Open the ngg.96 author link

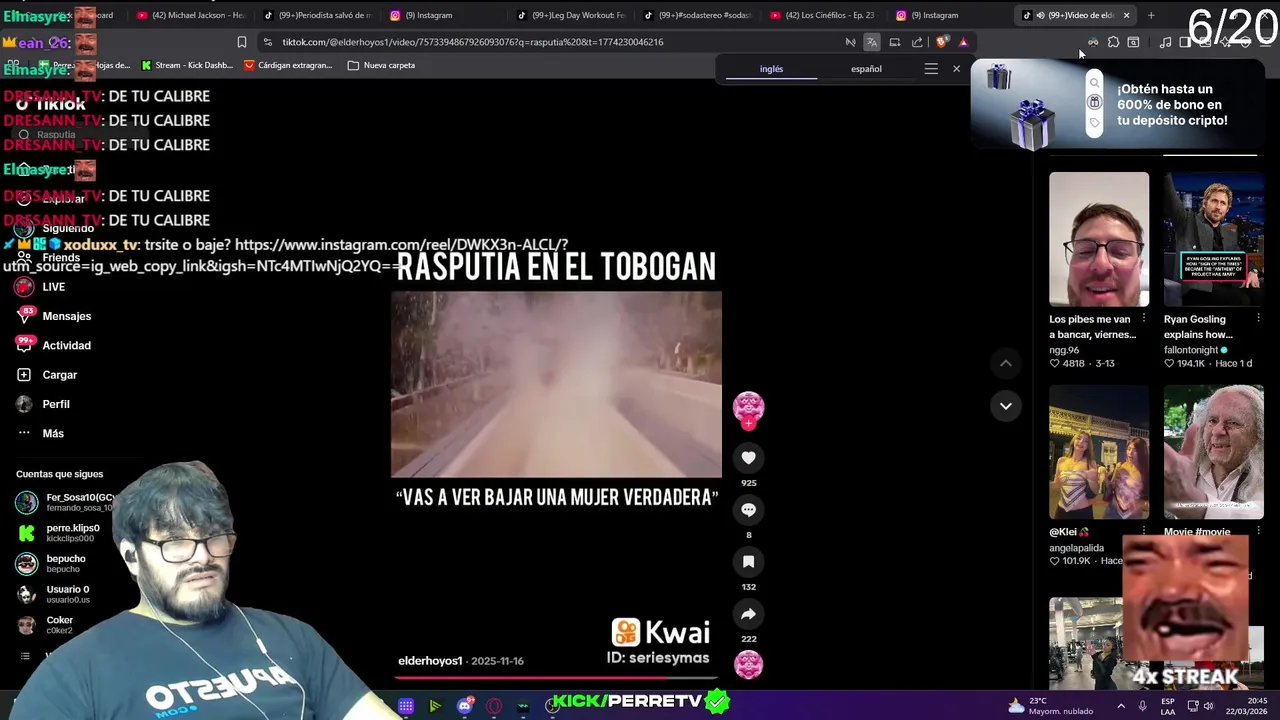tap(1064, 350)
